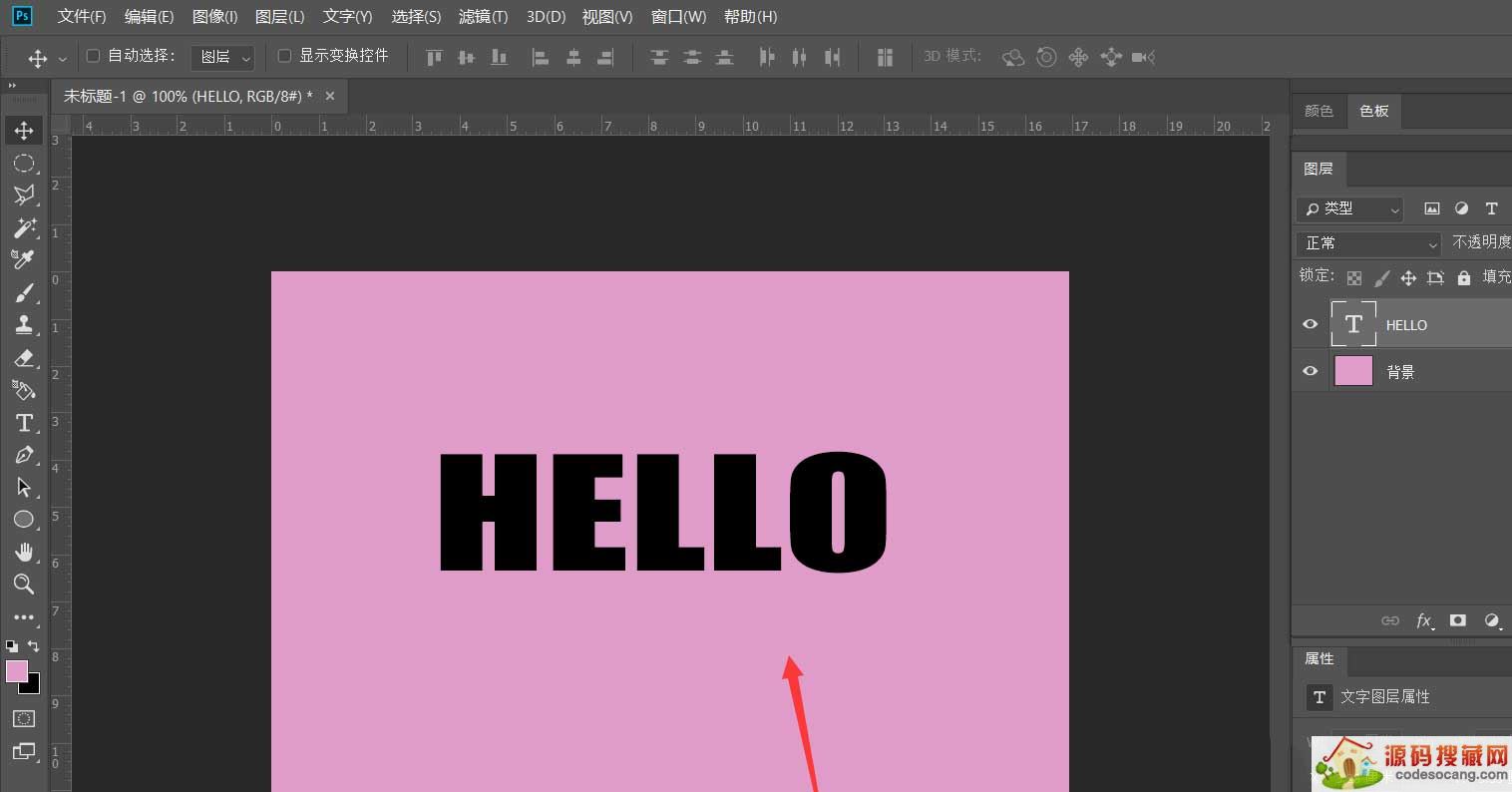Select the Path Selection arrow tool
1512x792 pixels.
pos(24,488)
